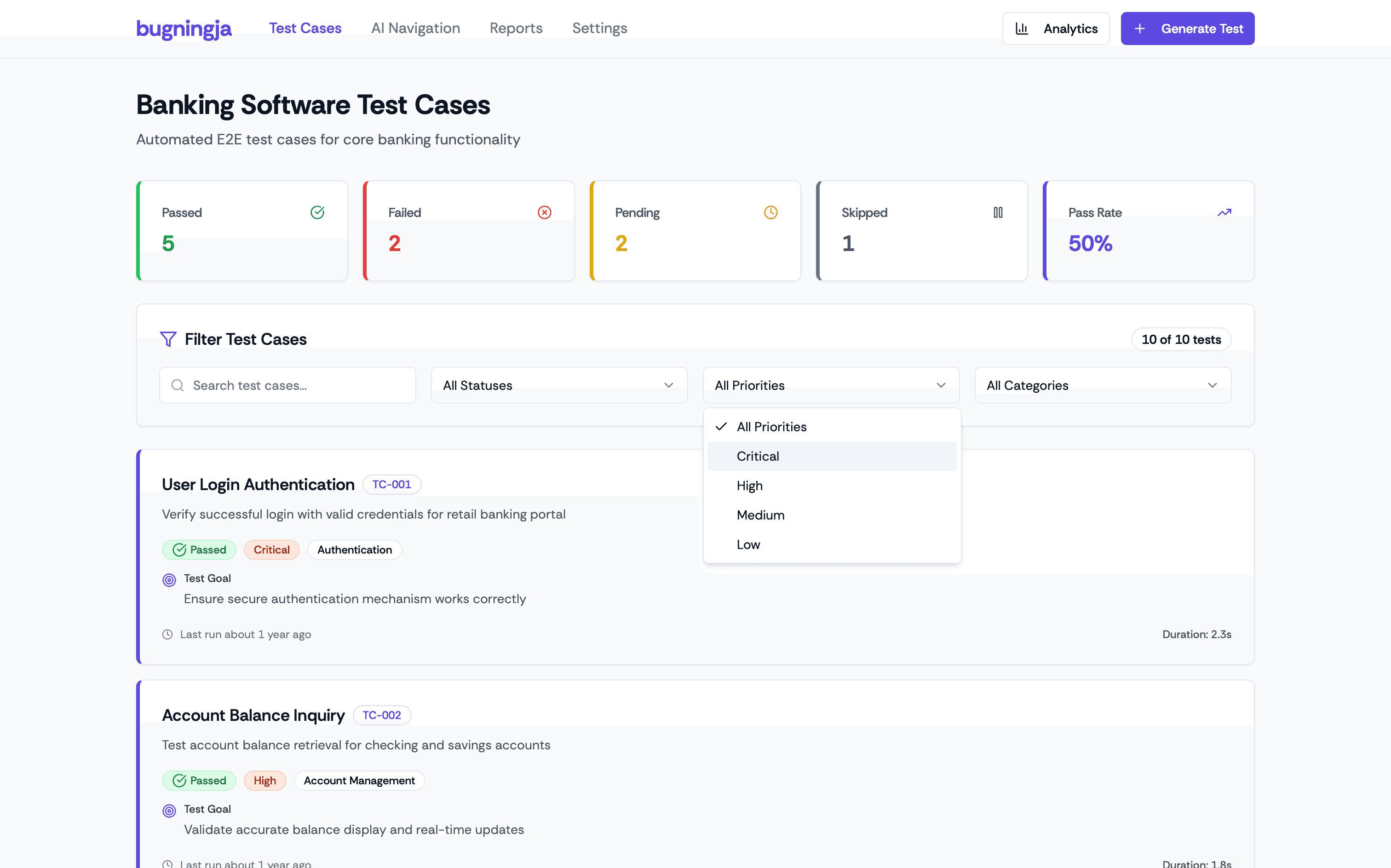This screenshot has height=868, width=1391.
Task: Click the Analytics button
Action: pos(1056,29)
